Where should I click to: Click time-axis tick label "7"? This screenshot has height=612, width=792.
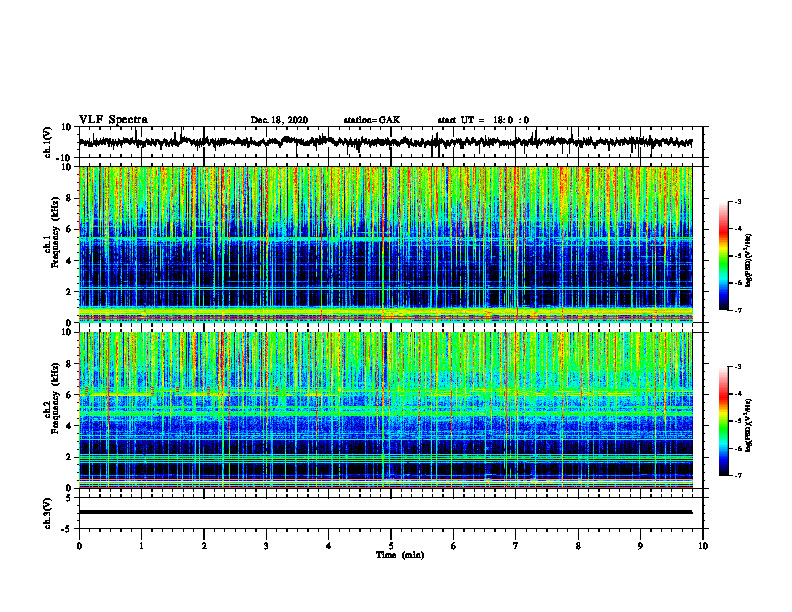[x=516, y=546]
